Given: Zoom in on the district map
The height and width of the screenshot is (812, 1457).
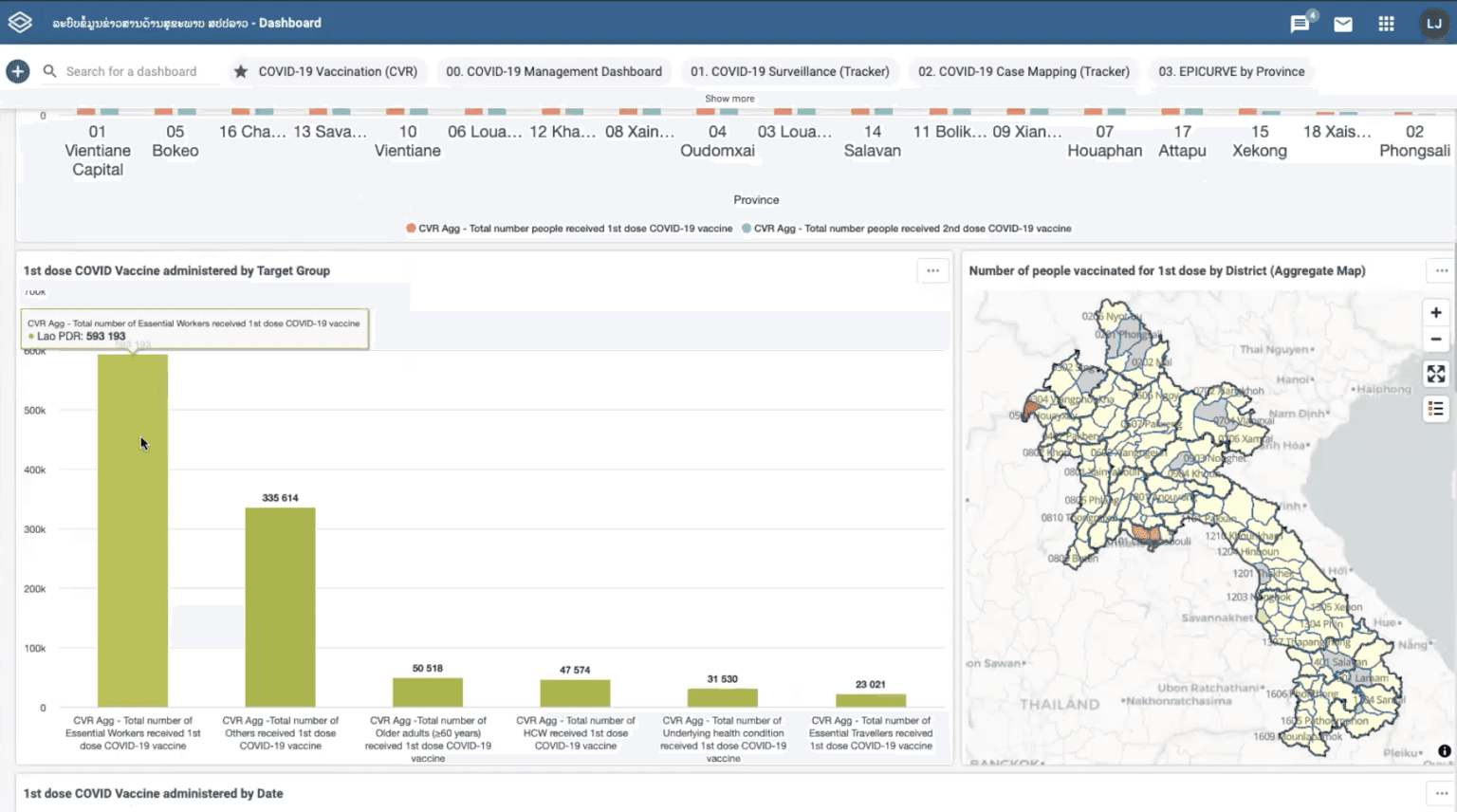Looking at the screenshot, I should 1436,312.
